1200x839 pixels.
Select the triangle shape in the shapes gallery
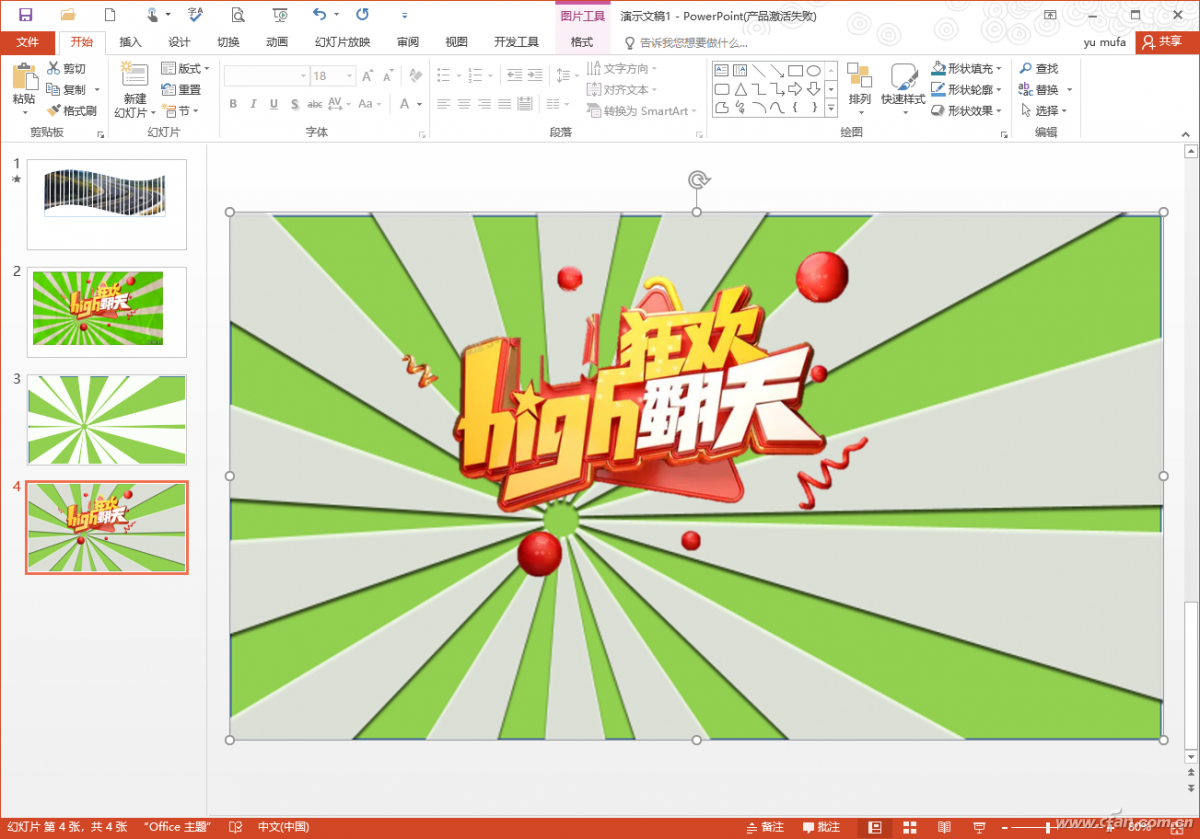[x=739, y=88]
